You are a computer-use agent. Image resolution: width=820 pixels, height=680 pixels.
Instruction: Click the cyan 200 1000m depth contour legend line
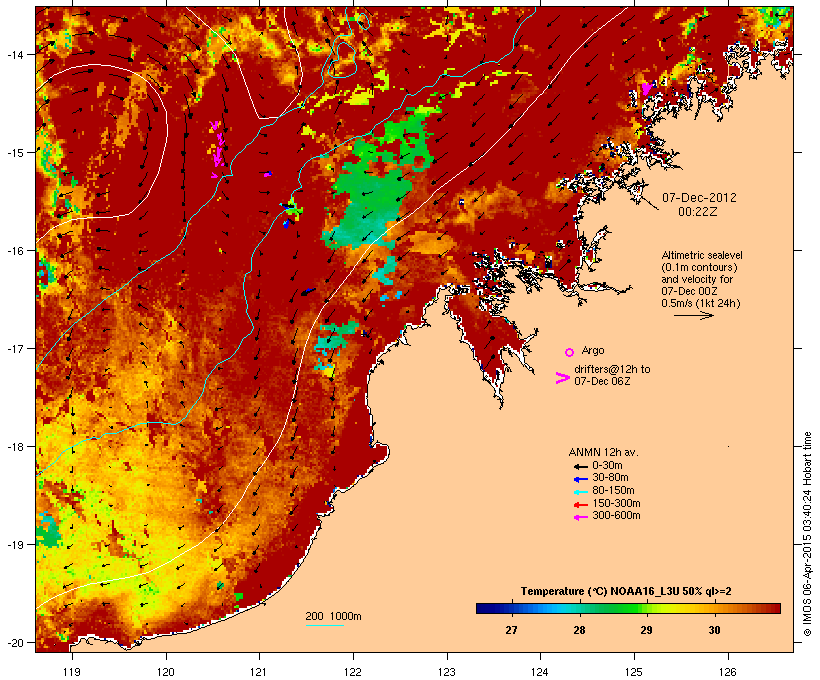pyautogui.click(x=324, y=625)
